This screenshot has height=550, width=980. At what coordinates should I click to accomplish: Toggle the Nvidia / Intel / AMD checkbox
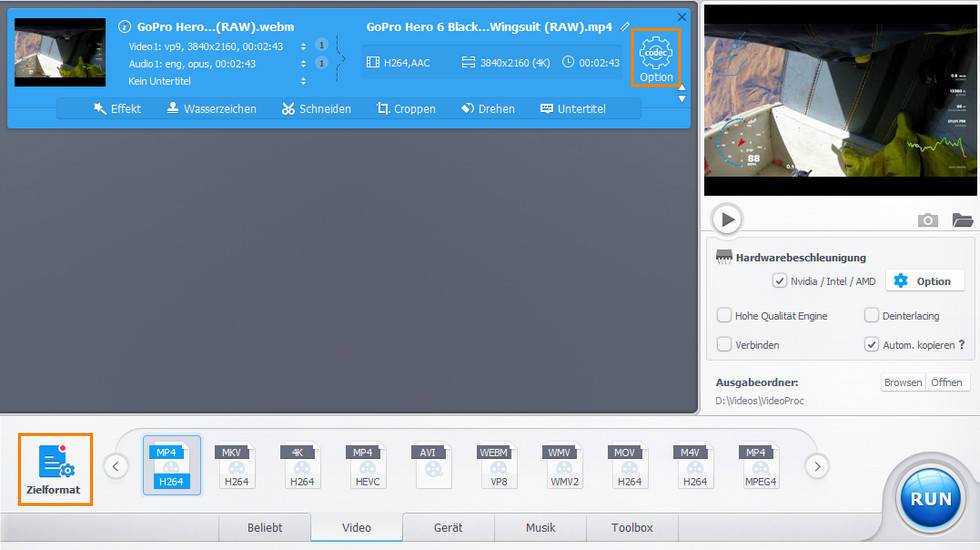coord(779,281)
